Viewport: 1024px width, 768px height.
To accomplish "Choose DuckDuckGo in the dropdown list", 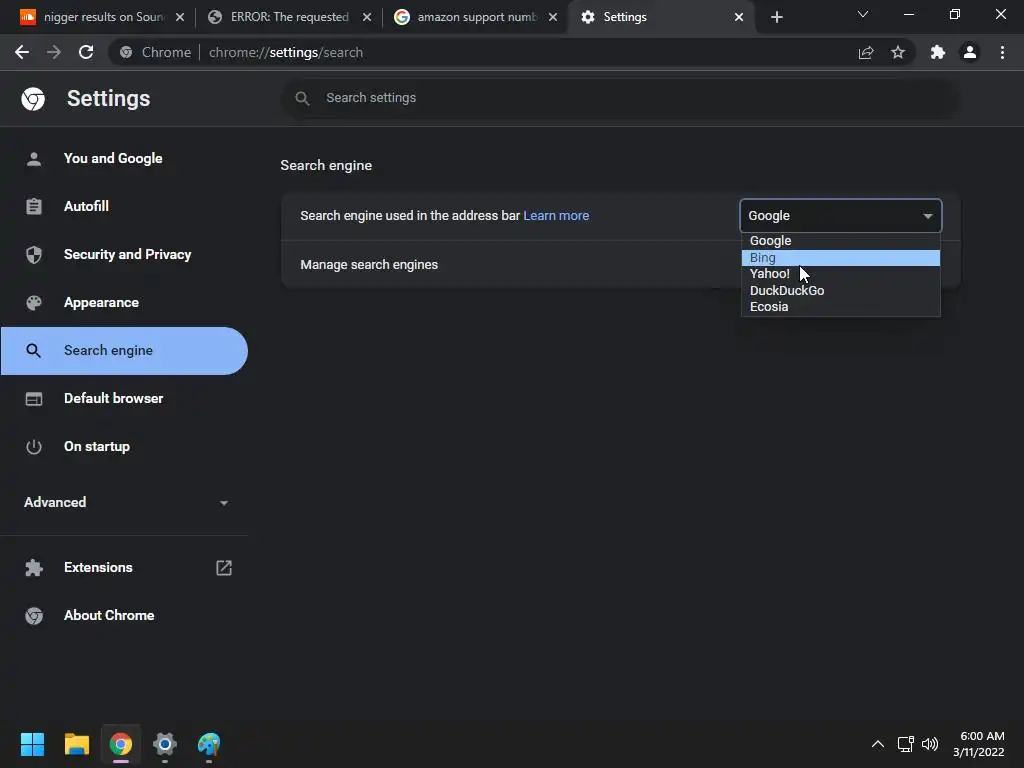I will click(x=840, y=291).
